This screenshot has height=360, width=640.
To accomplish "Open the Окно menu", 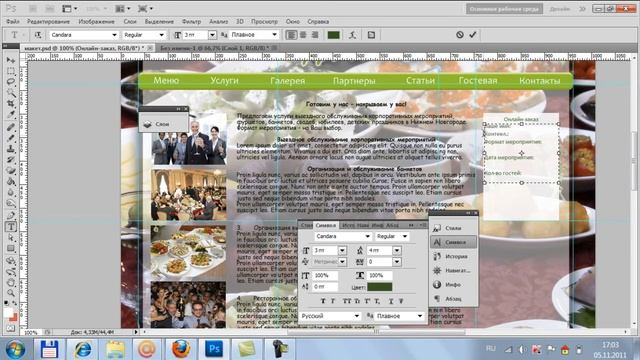I will click(x=293, y=22).
